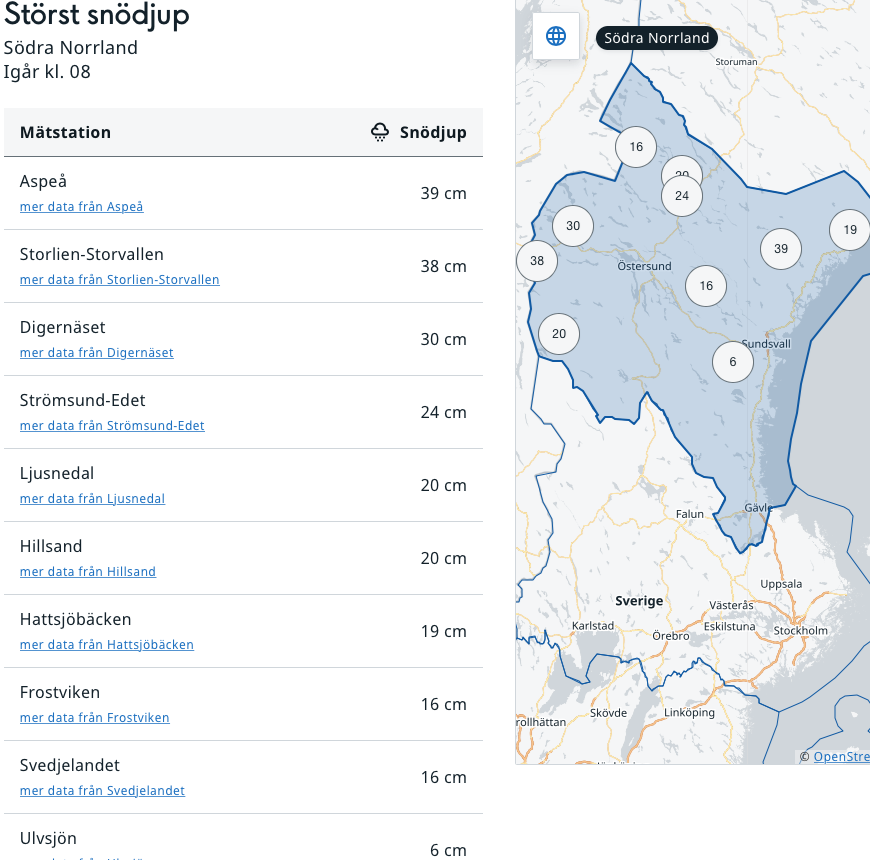Follow the 'mer data från Digernäset' link
Viewport: 870px width, 860px height.
click(x=97, y=353)
